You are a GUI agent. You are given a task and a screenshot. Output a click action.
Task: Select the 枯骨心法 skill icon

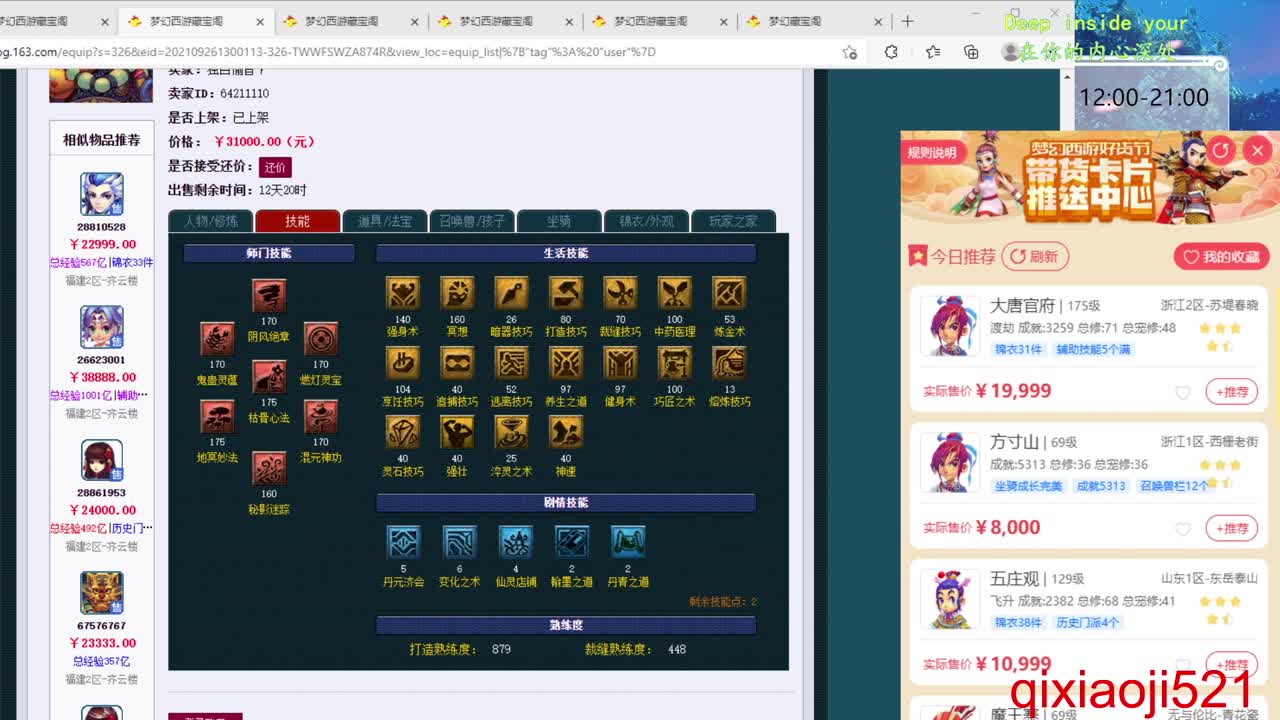[269, 377]
